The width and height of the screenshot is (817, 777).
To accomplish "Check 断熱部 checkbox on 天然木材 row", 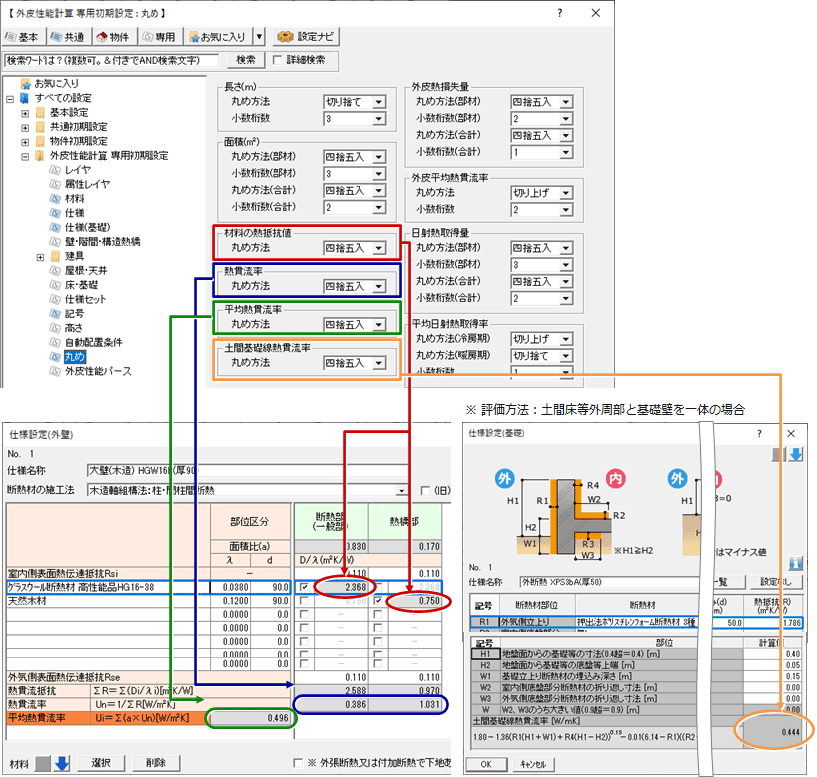I will pos(304,601).
